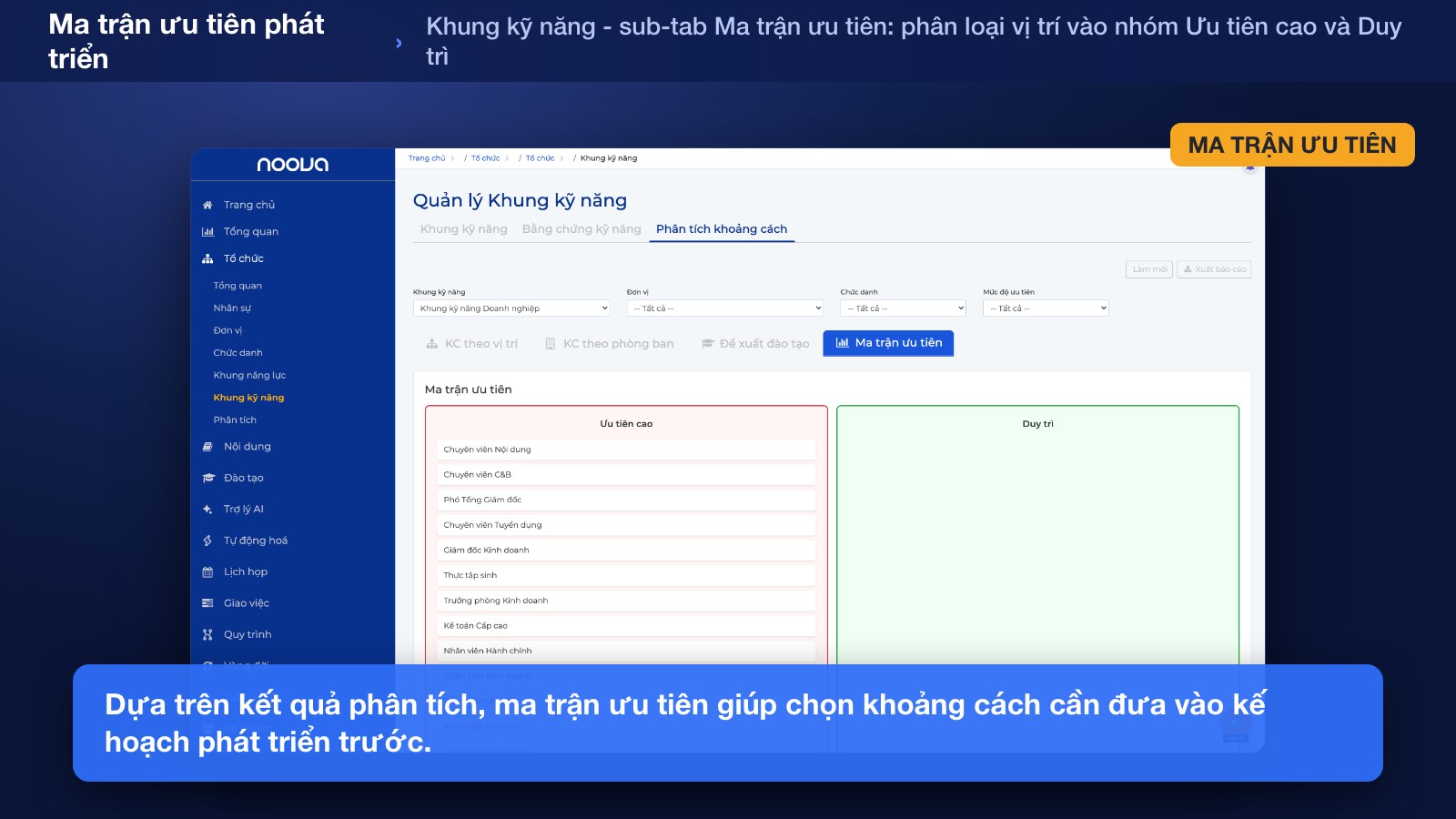Click the Giao việc list icon

[207, 603]
